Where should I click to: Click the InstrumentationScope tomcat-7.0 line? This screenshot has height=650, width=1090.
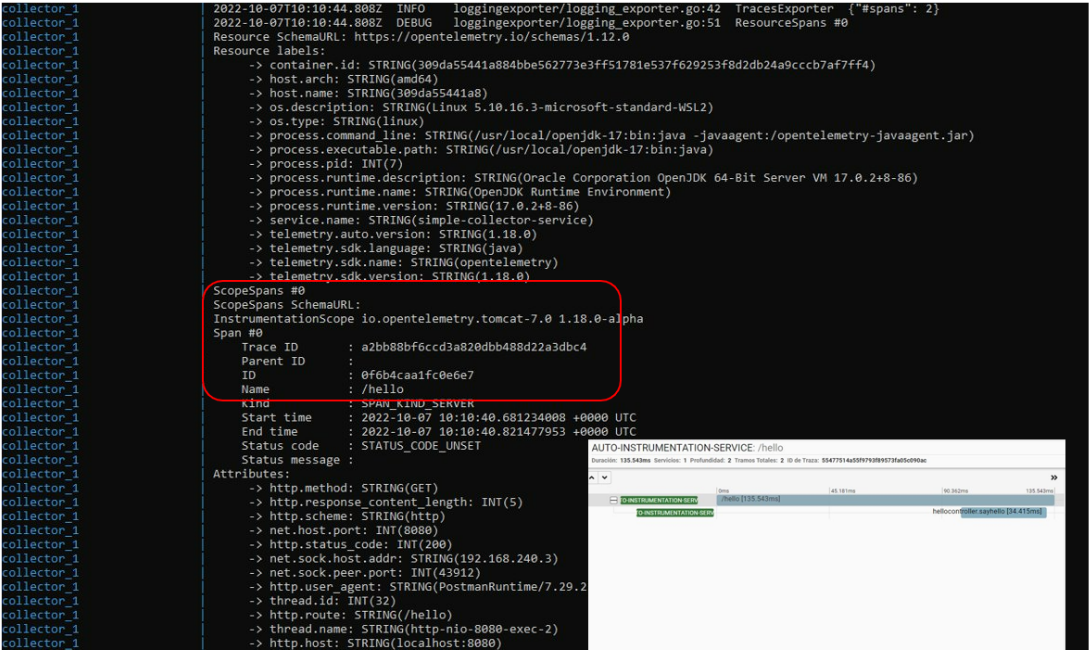(428, 318)
